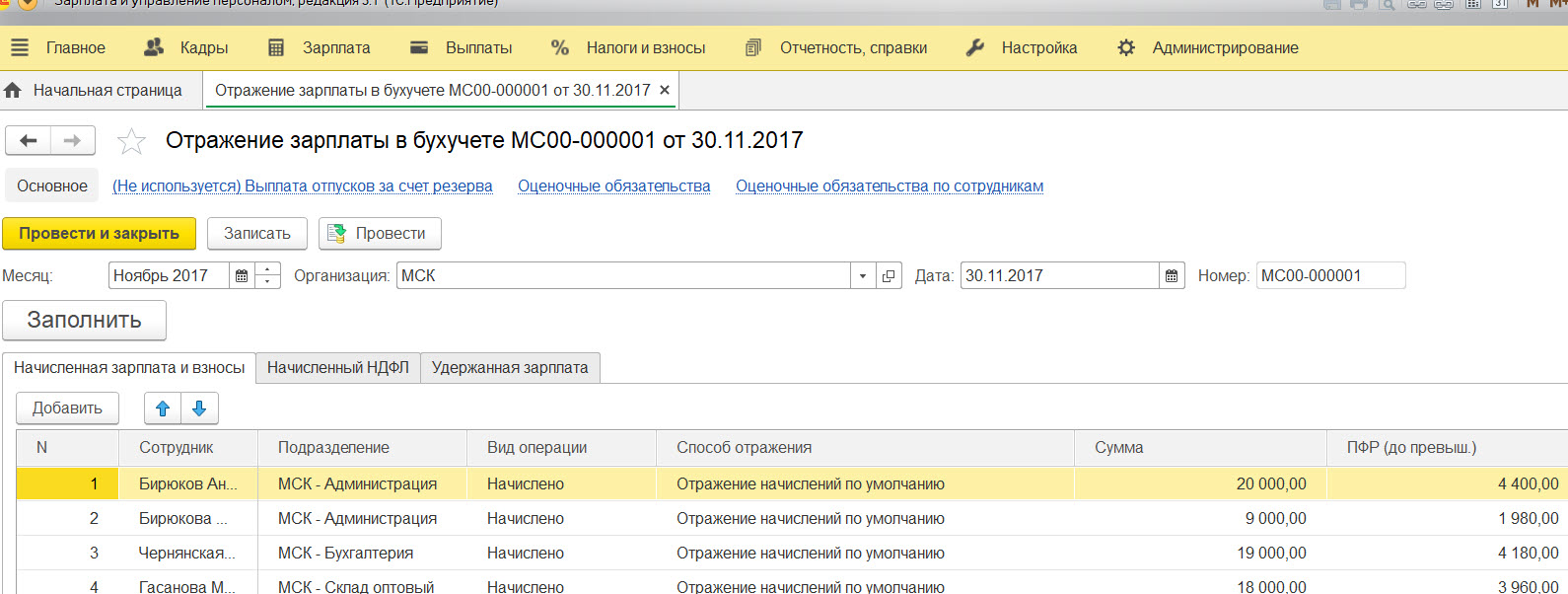Open Оценочные обязательства по сотрудникам link

889,186
